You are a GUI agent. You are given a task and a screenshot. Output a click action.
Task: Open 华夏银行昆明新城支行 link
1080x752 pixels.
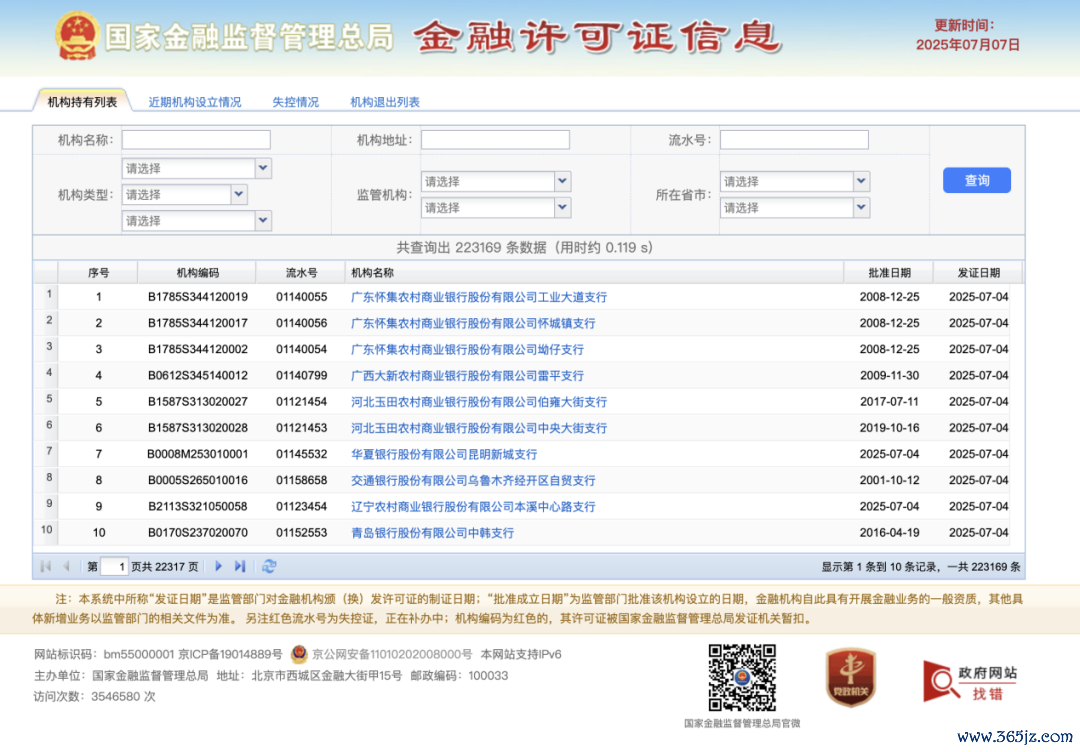(444, 454)
